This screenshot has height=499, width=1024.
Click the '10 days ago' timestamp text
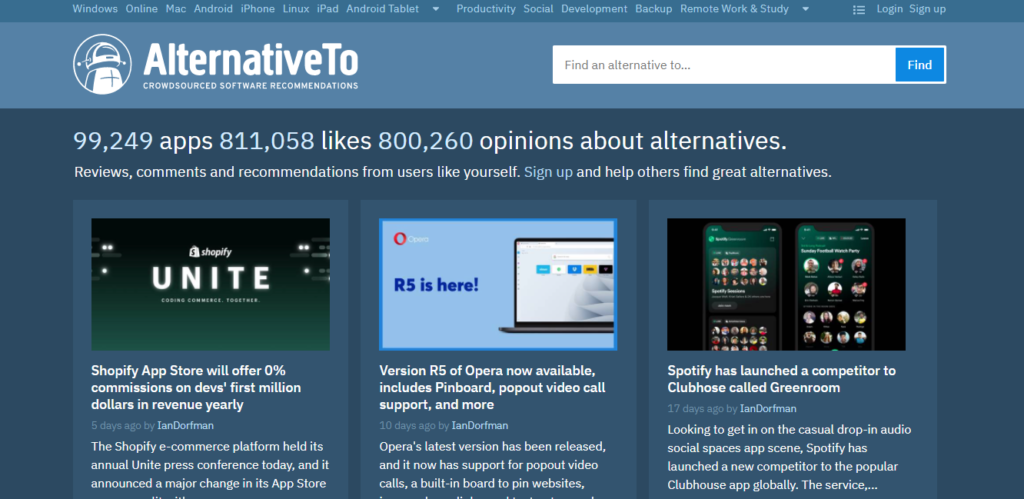point(407,425)
